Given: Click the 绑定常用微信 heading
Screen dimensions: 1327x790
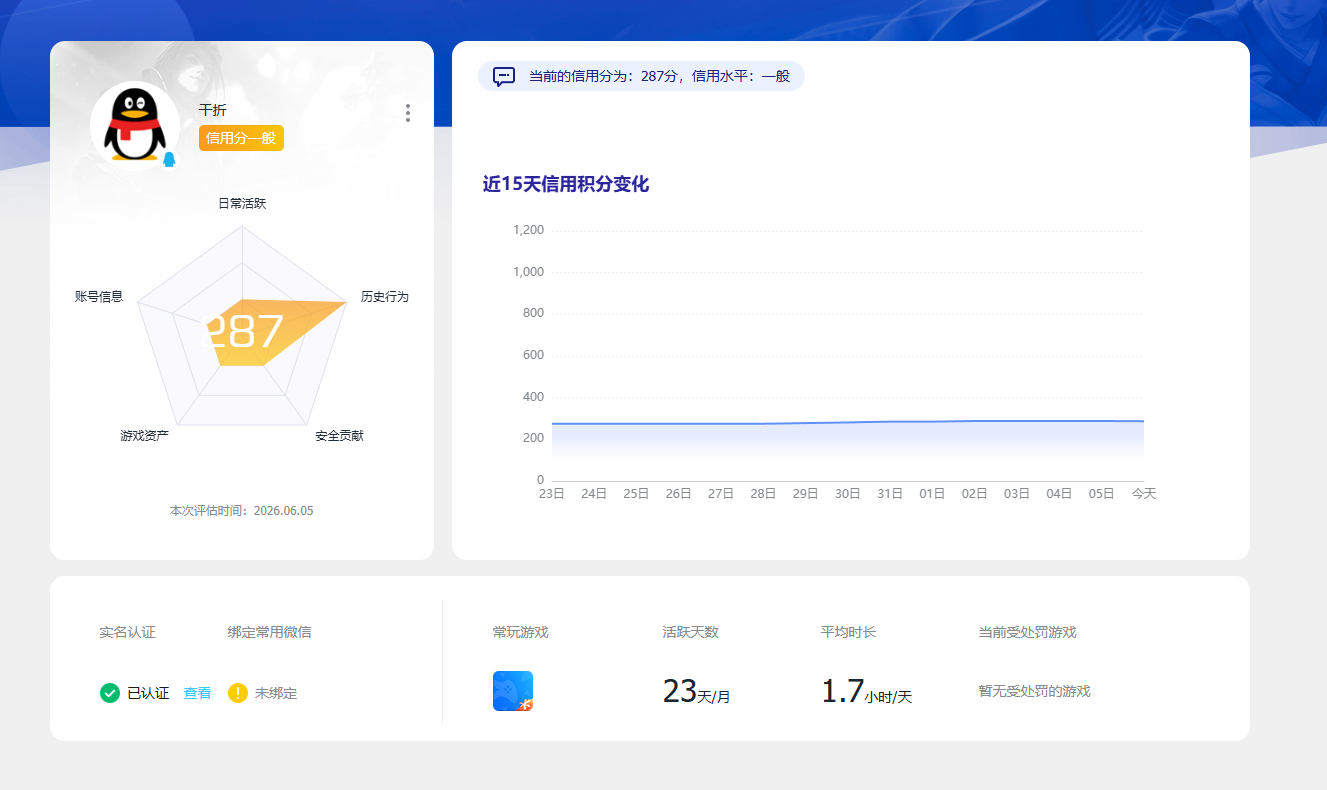Looking at the screenshot, I should pos(270,632).
